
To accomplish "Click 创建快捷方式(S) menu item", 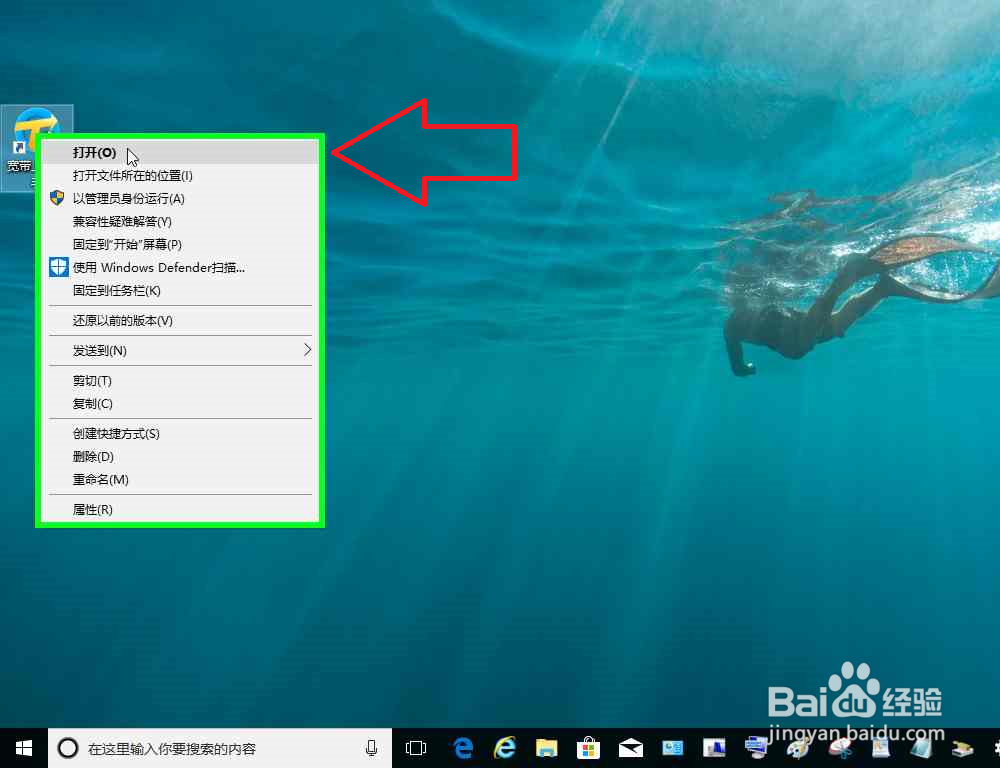I will click(x=180, y=433).
